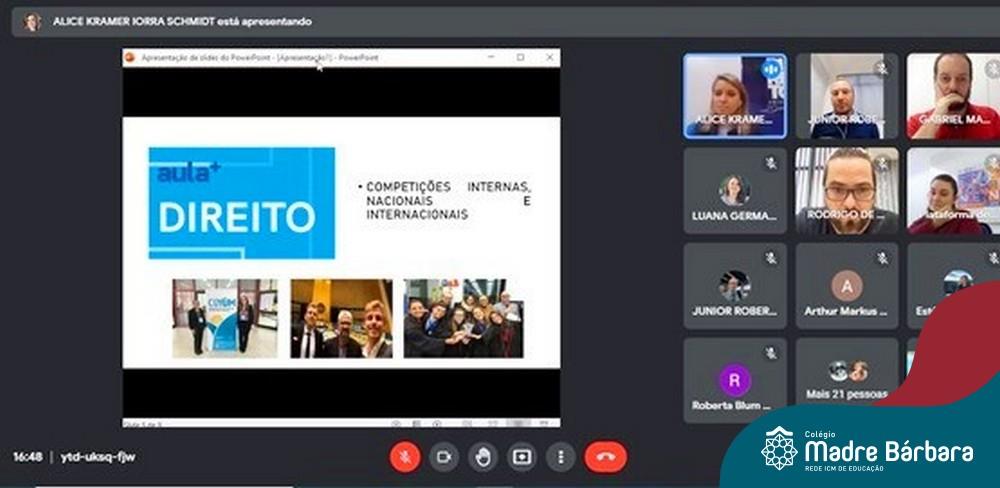
Task: Hang up using the red leave-call button
Action: 606,457
